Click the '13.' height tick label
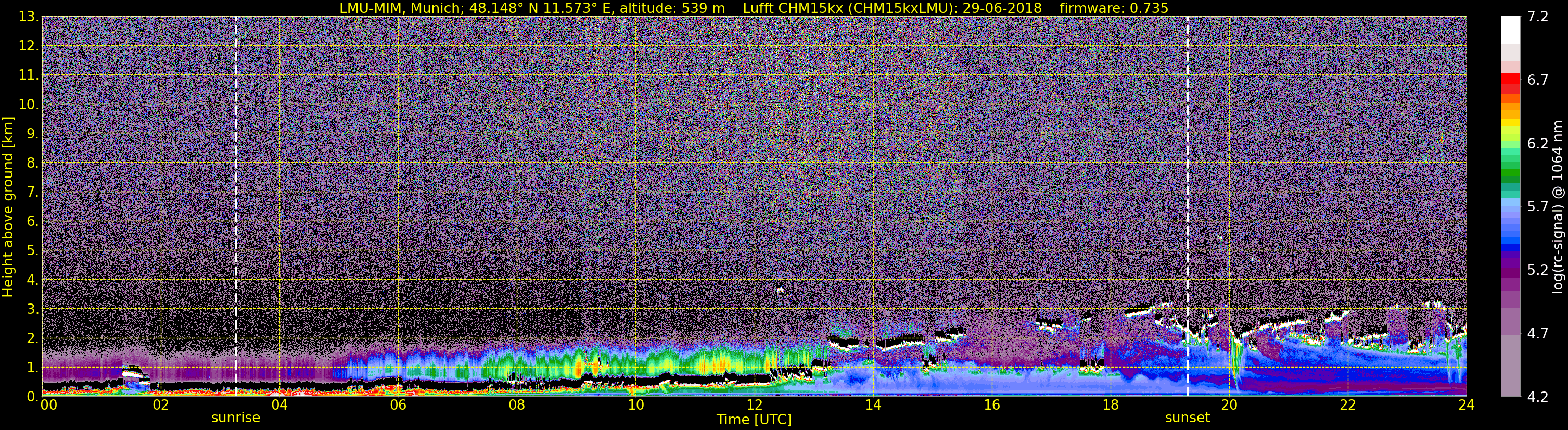Image resolution: width=1568 pixels, height=430 pixels. coord(29,17)
